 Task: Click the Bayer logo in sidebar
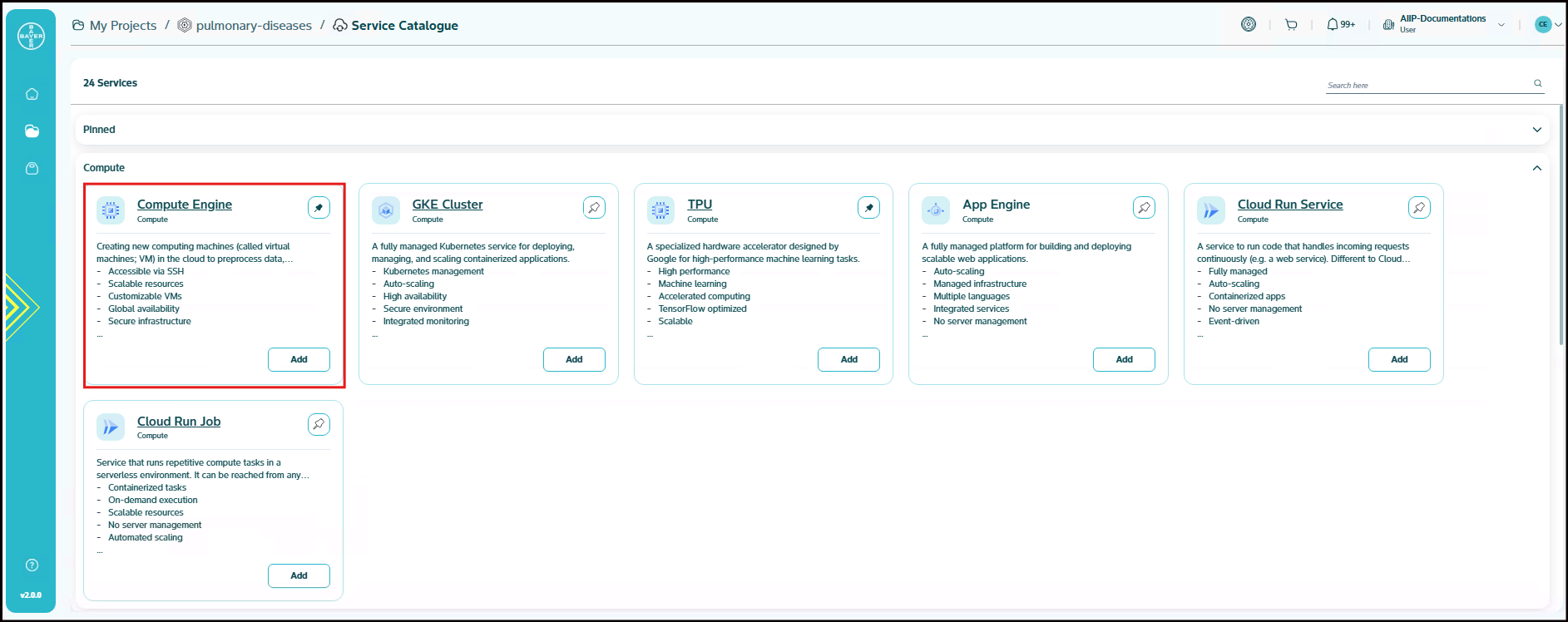pos(31,36)
